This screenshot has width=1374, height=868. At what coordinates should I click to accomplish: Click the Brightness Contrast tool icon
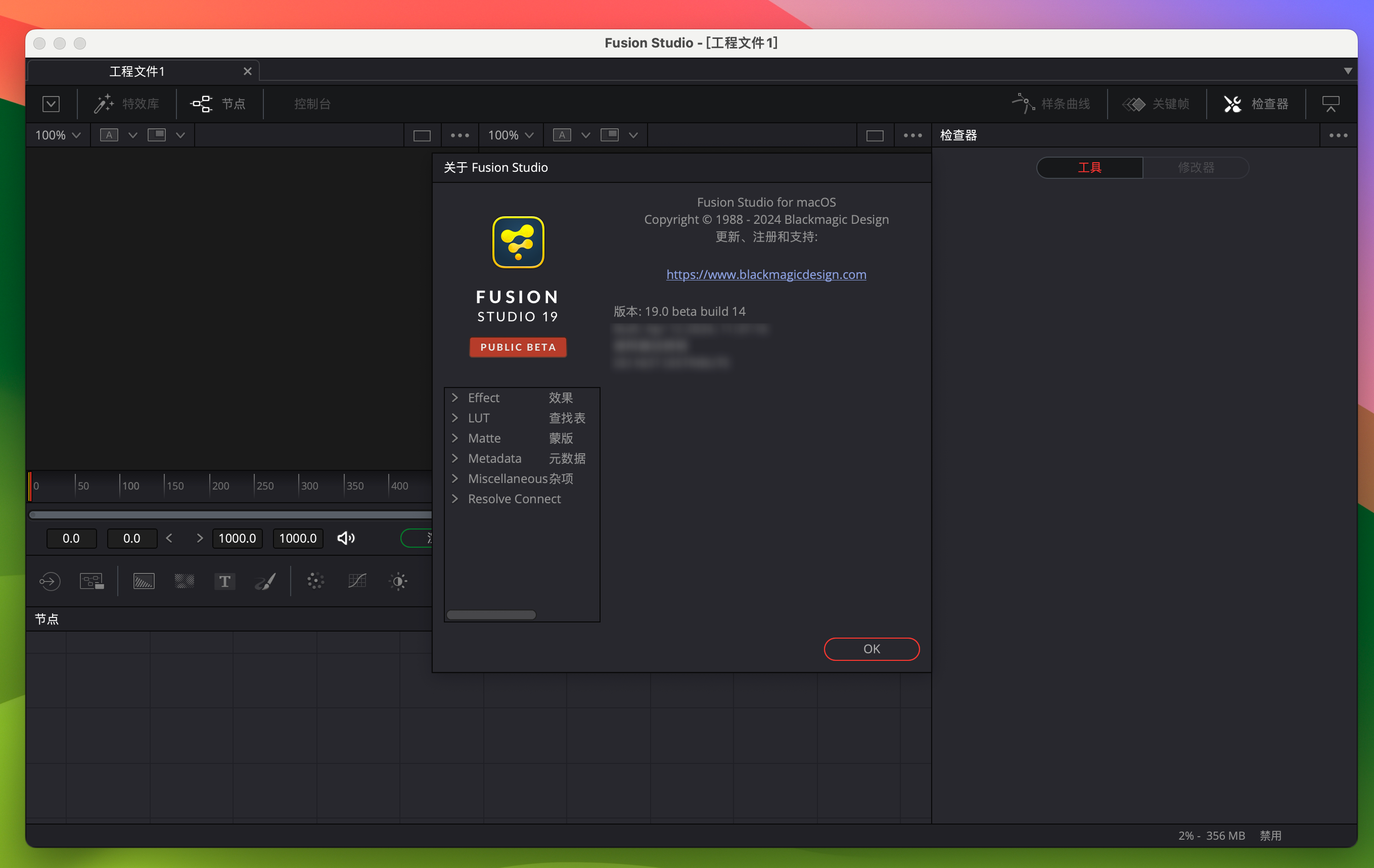pos(398,581)
